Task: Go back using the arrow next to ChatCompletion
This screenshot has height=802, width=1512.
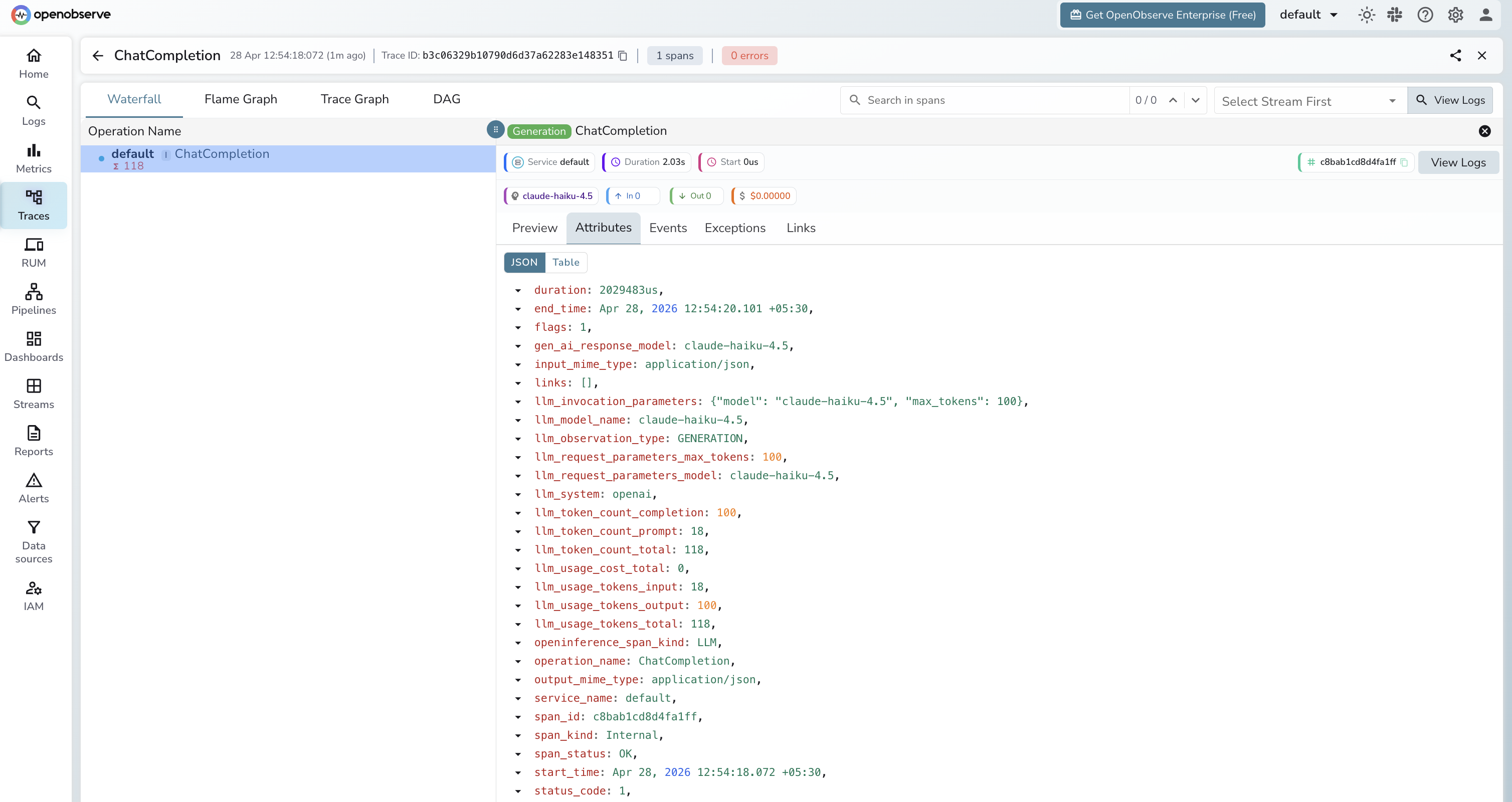Action: [97, 55]
